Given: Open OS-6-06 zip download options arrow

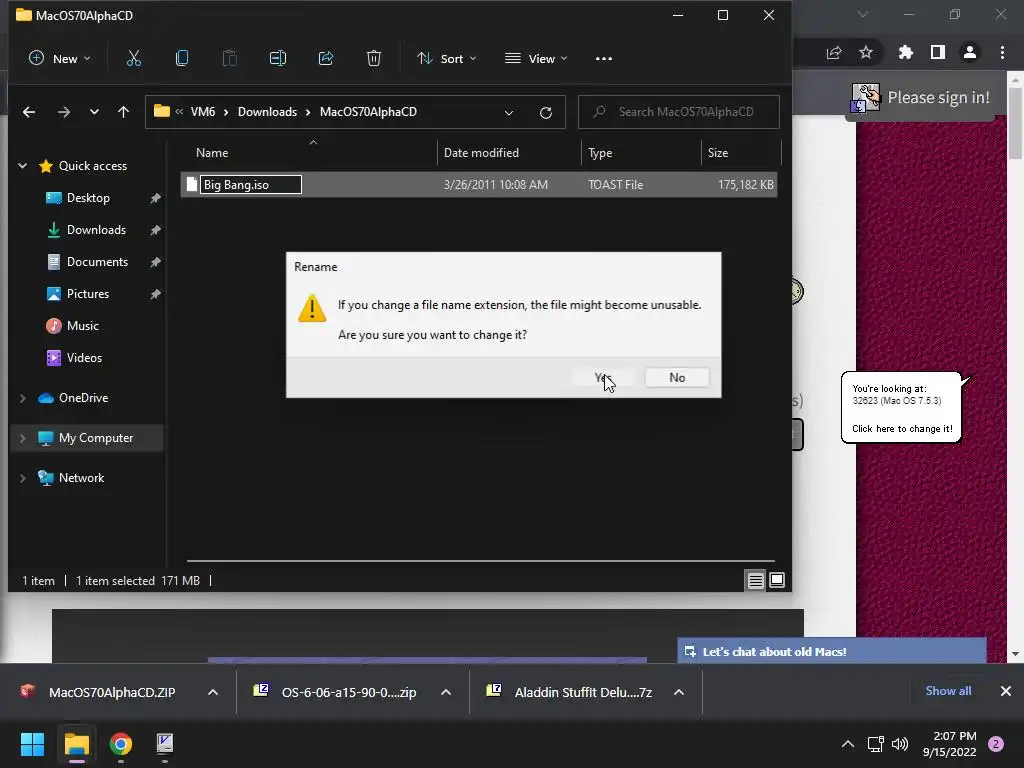Looking at the screenshot, I should (446, 692).
